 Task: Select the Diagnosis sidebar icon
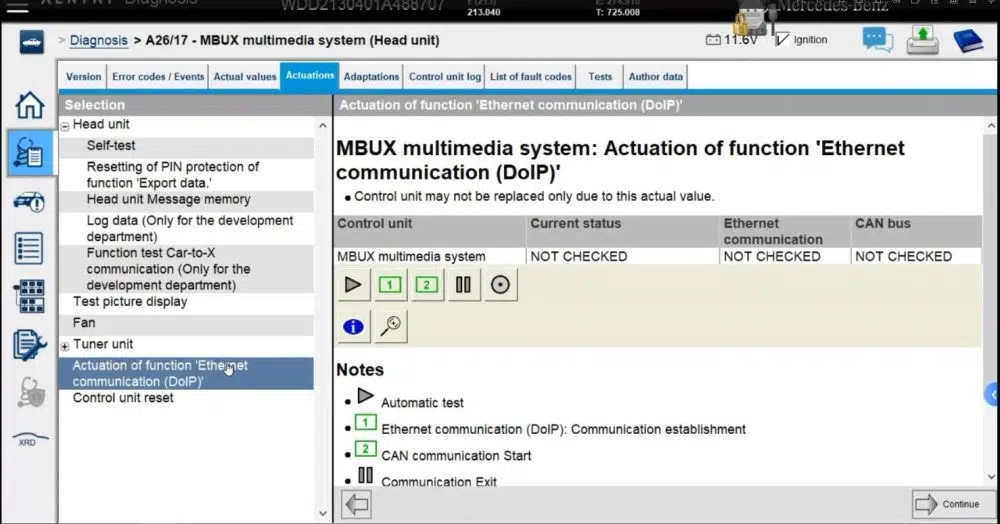(29, 153)
